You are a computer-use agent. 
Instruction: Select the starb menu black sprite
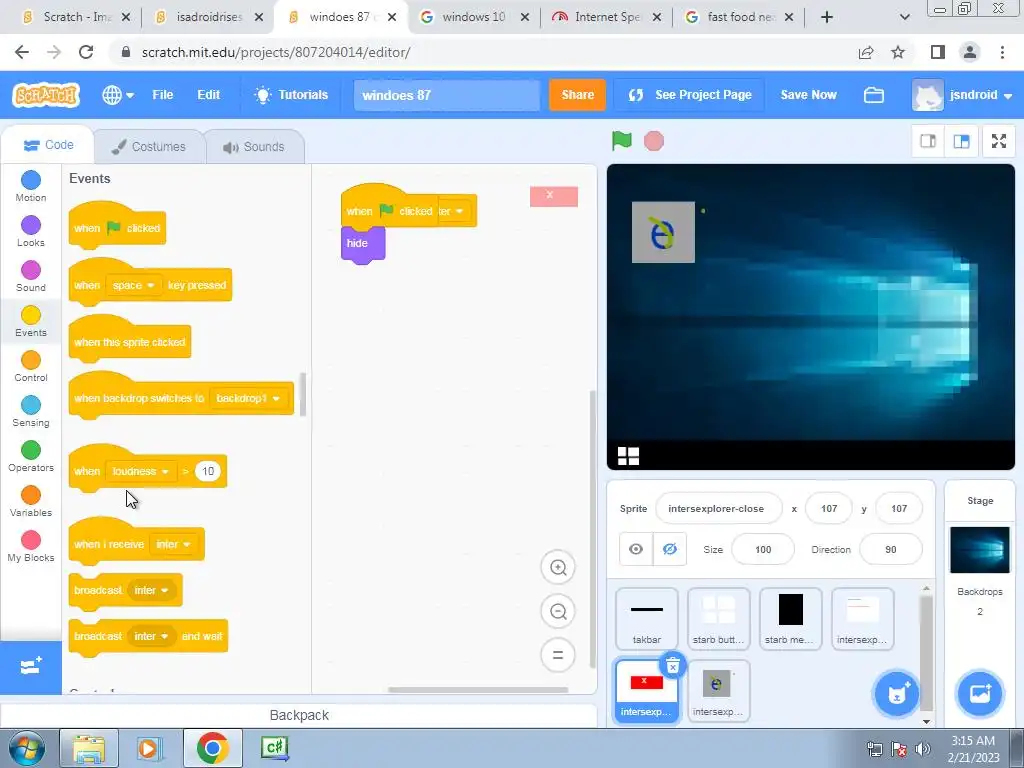790,618
